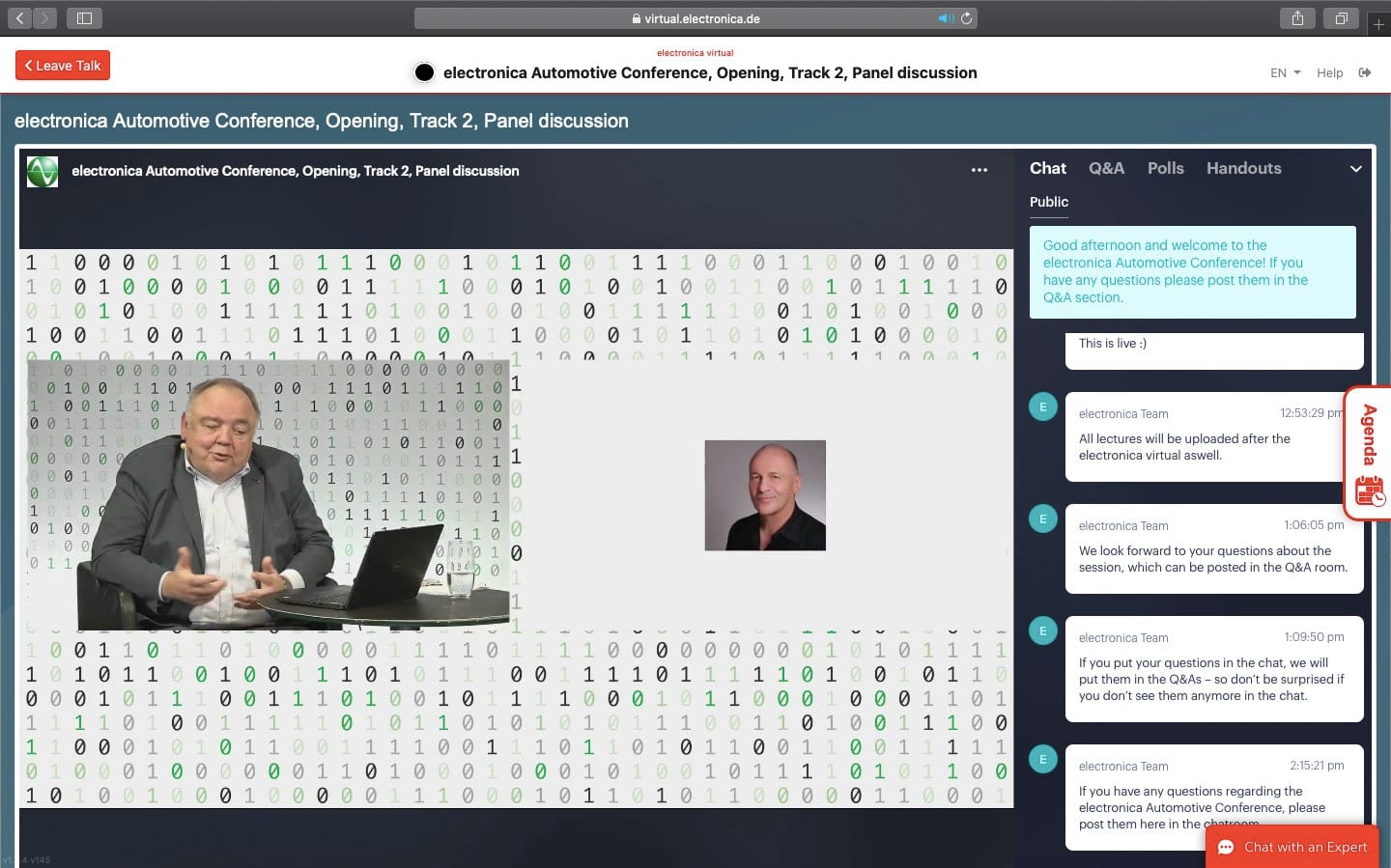Click the logout icon next to Help
The height and width of the screenshot is (868, 1391).
(x=1365, y=72)
